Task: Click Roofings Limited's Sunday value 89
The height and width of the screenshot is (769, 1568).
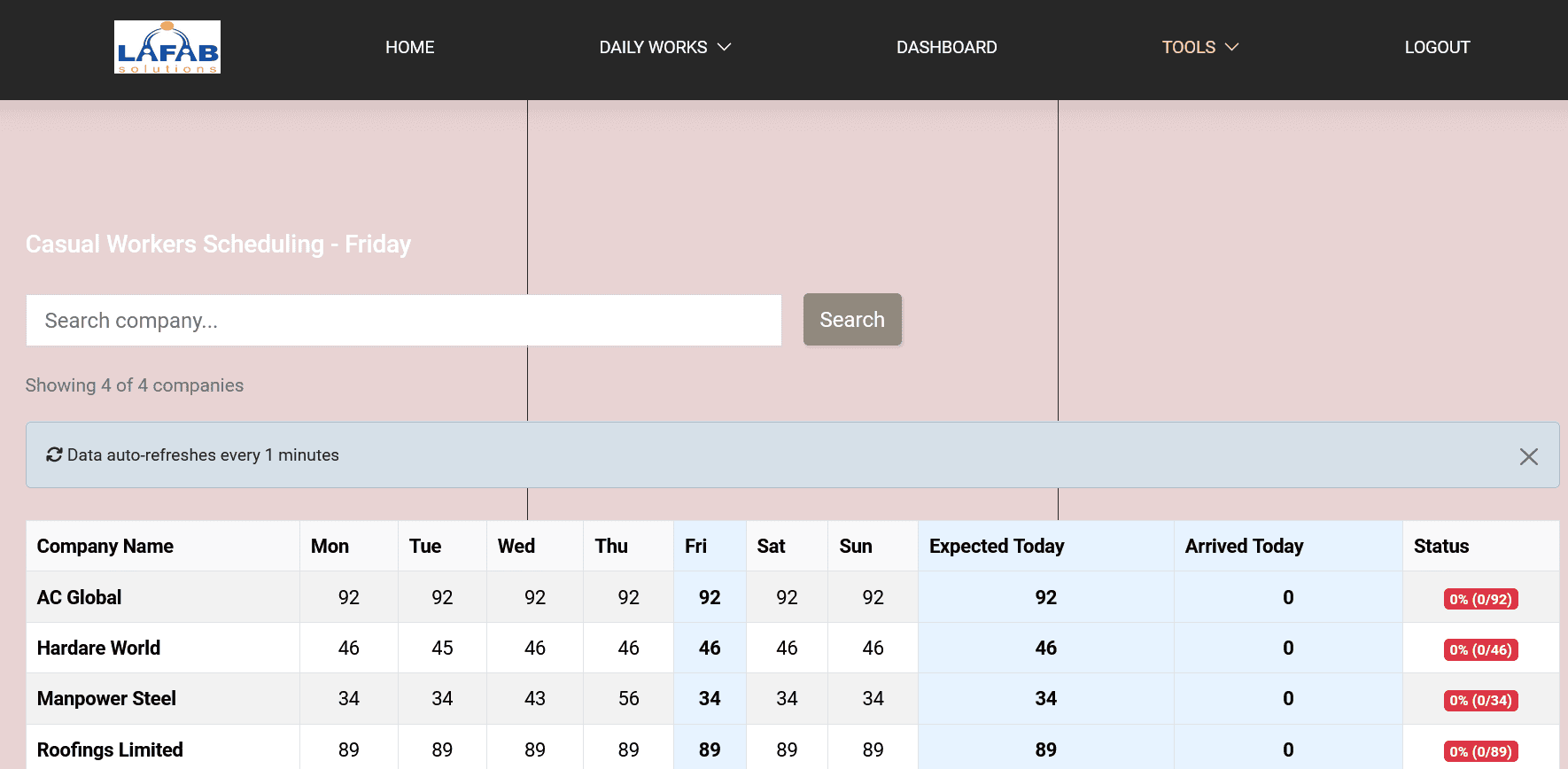Action: pos(873,750)
